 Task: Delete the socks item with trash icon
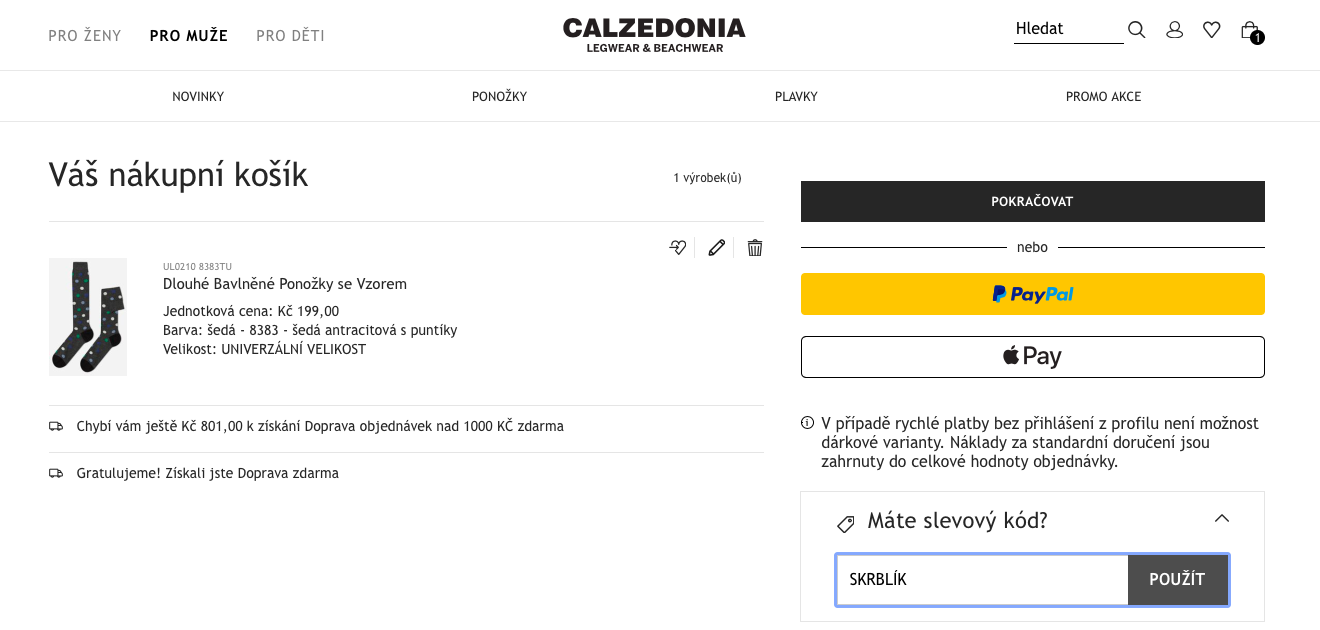[755, 247]
